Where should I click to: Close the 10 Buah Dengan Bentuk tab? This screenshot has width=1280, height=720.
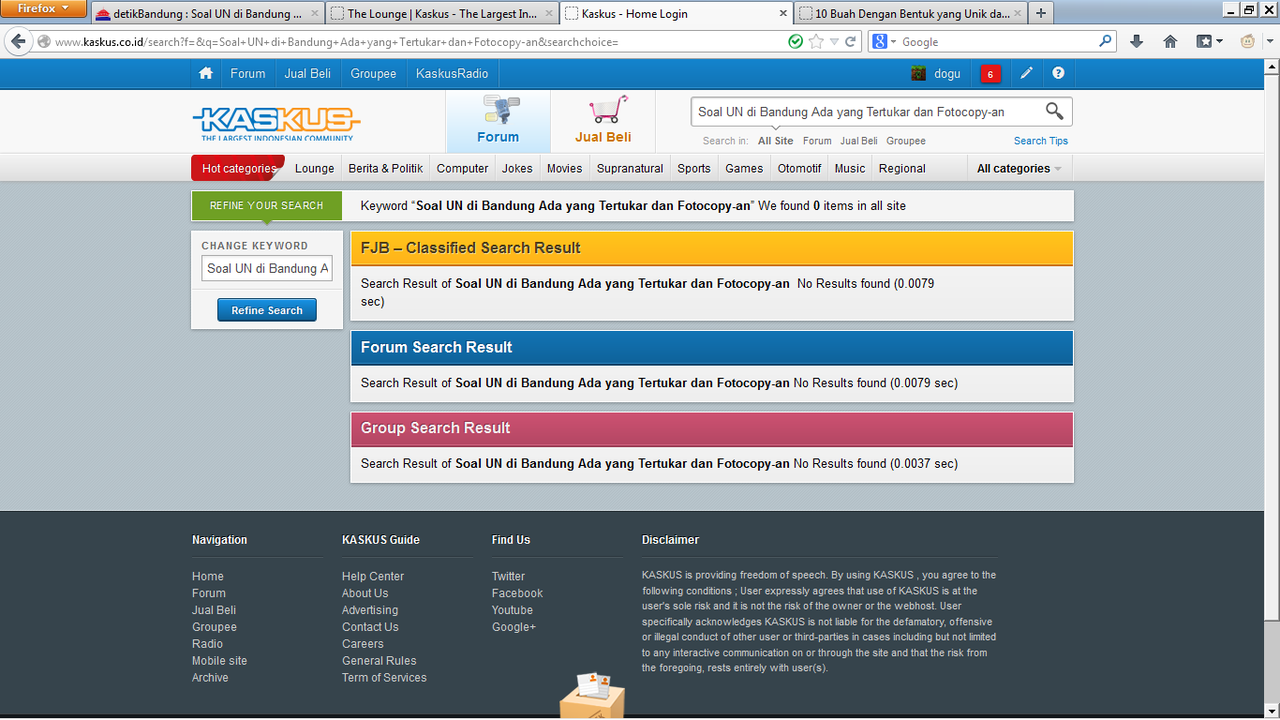[x=1018, y=14]
